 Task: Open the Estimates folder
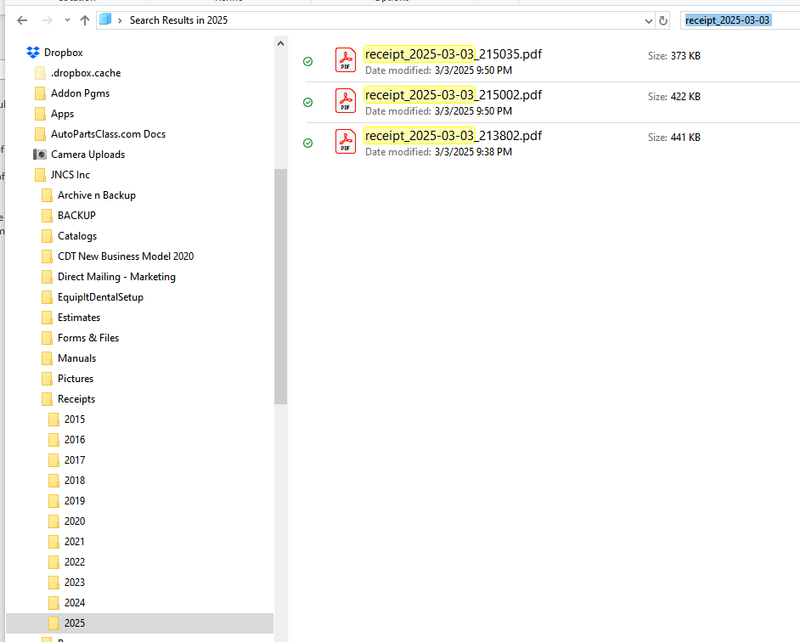[79, 318]
